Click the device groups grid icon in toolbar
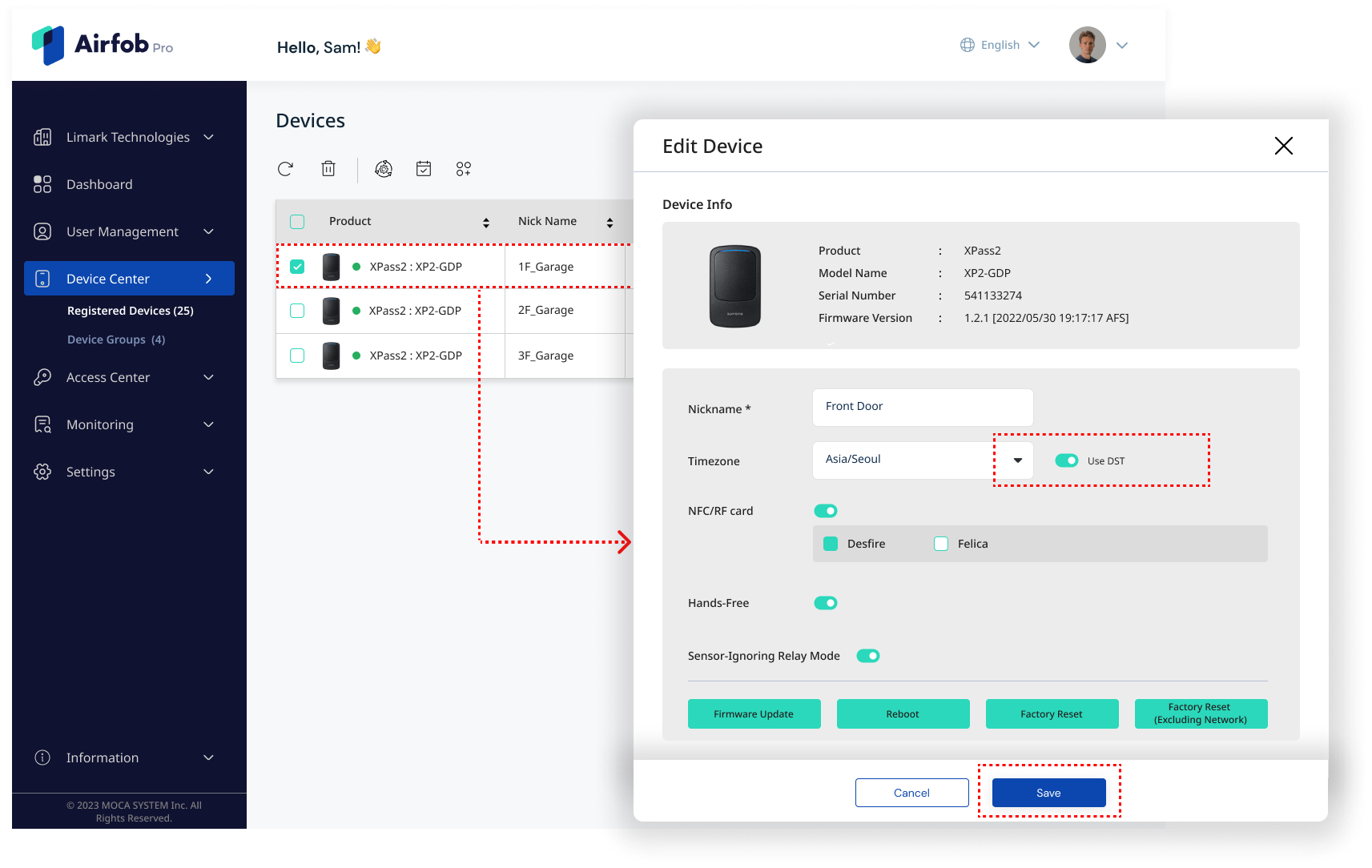Viewport: 1372px width, 868px height. [x=464, y=169]
